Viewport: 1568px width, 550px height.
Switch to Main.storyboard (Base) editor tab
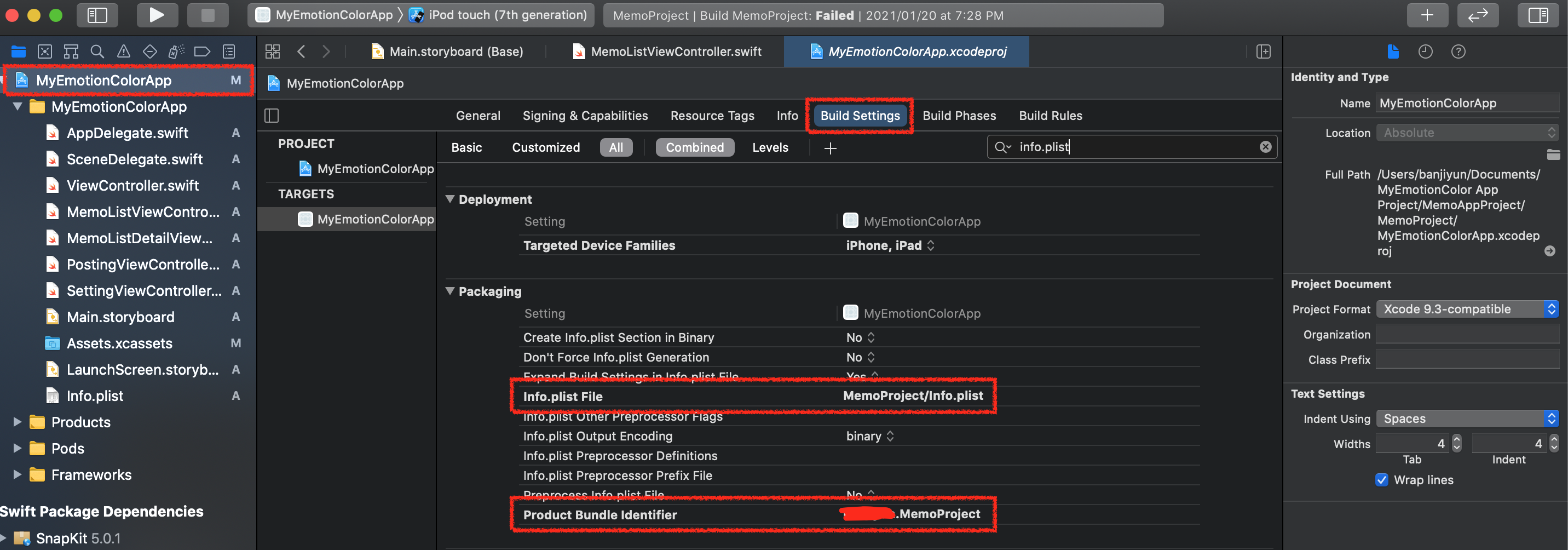(447, 52)
